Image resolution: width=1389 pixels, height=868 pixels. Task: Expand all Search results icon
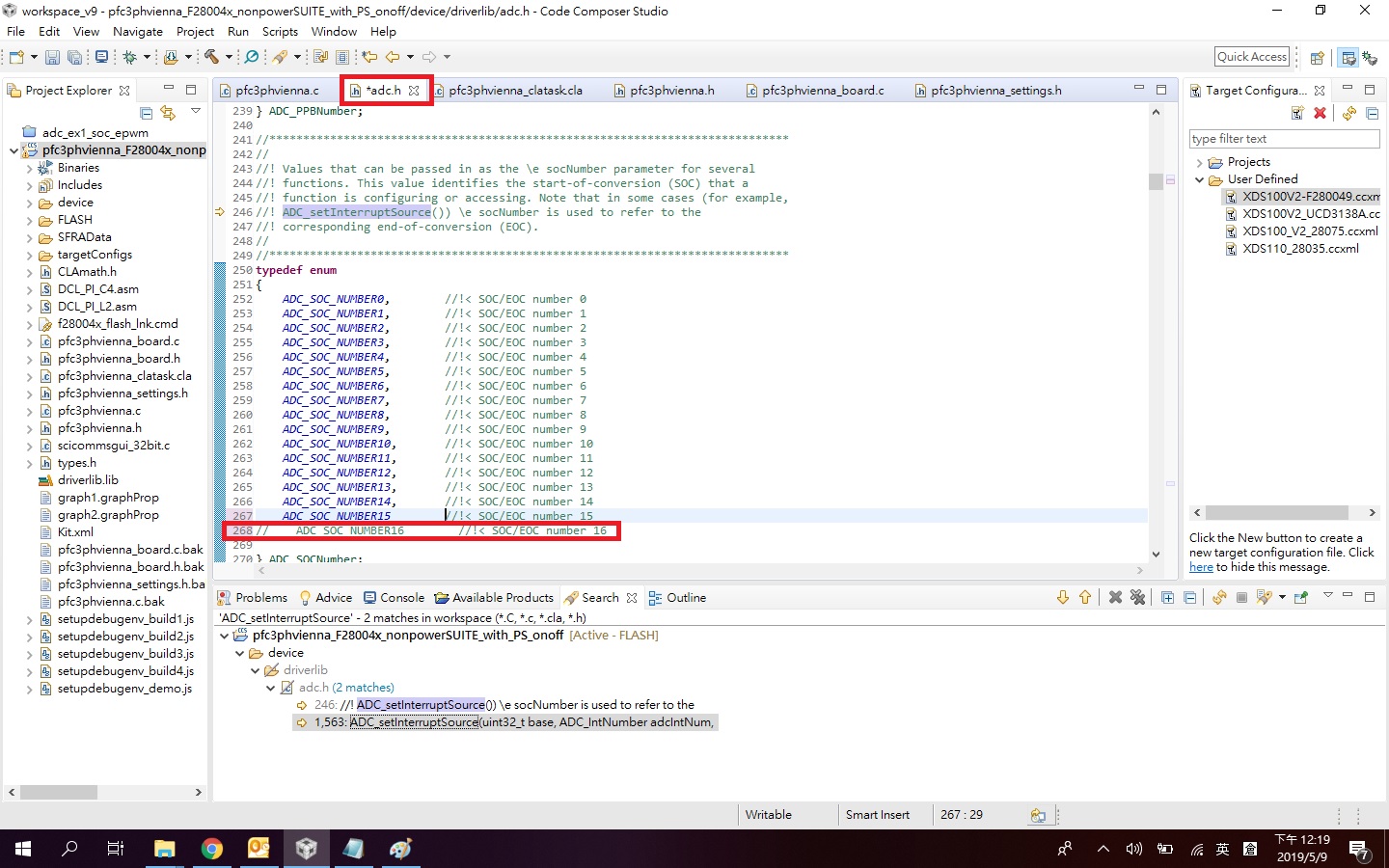coord(1167,598)
